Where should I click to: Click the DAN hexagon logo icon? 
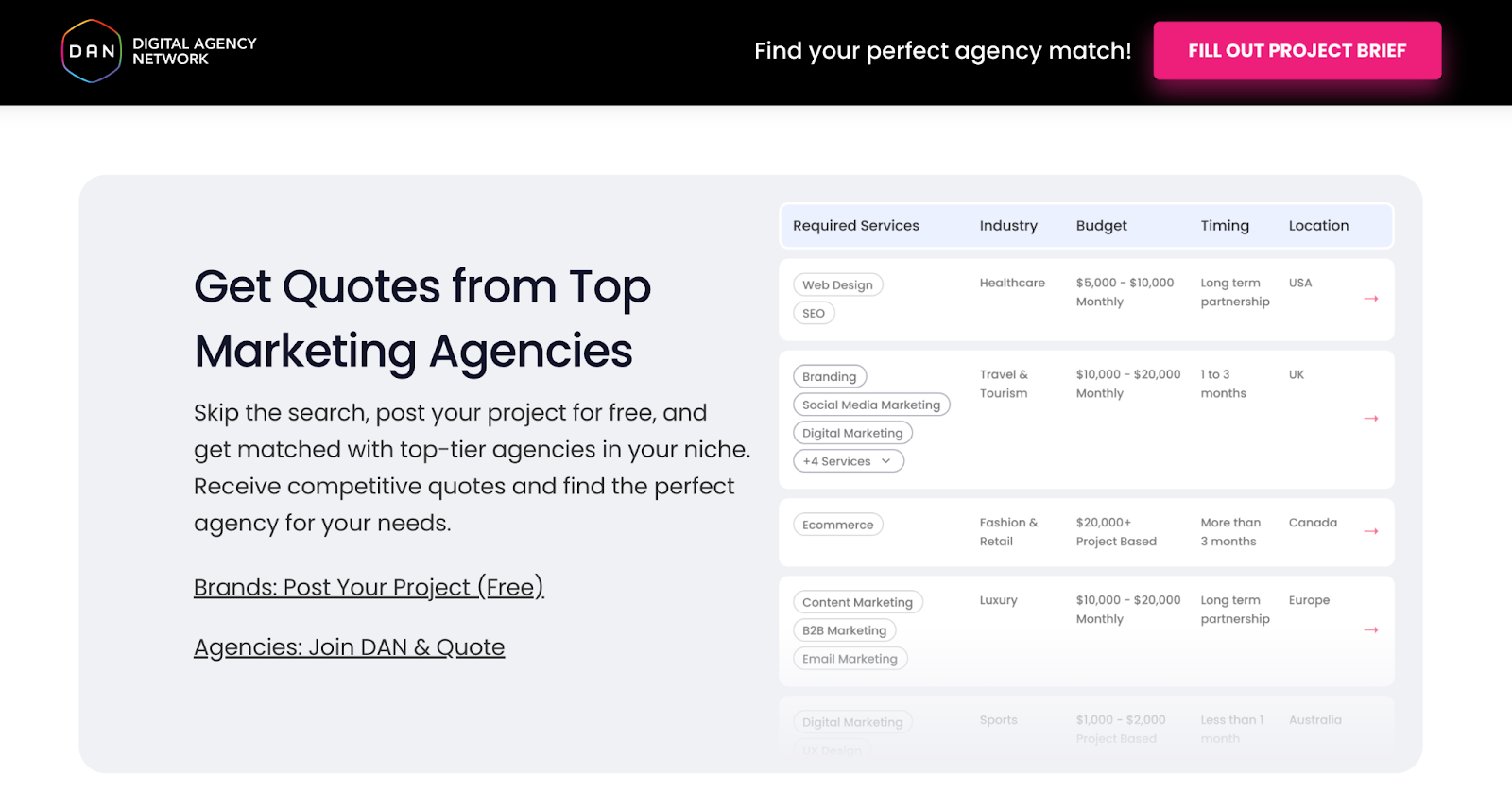(92, 51)
